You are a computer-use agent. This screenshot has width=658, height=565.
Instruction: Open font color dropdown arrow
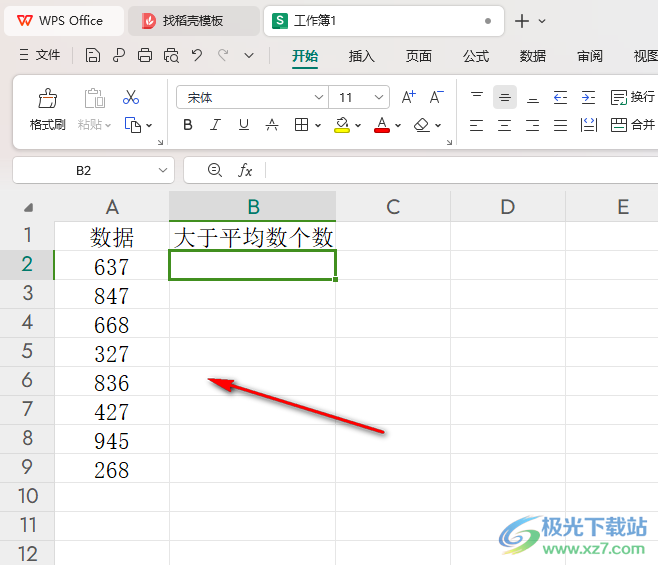(x=398, y=125)
